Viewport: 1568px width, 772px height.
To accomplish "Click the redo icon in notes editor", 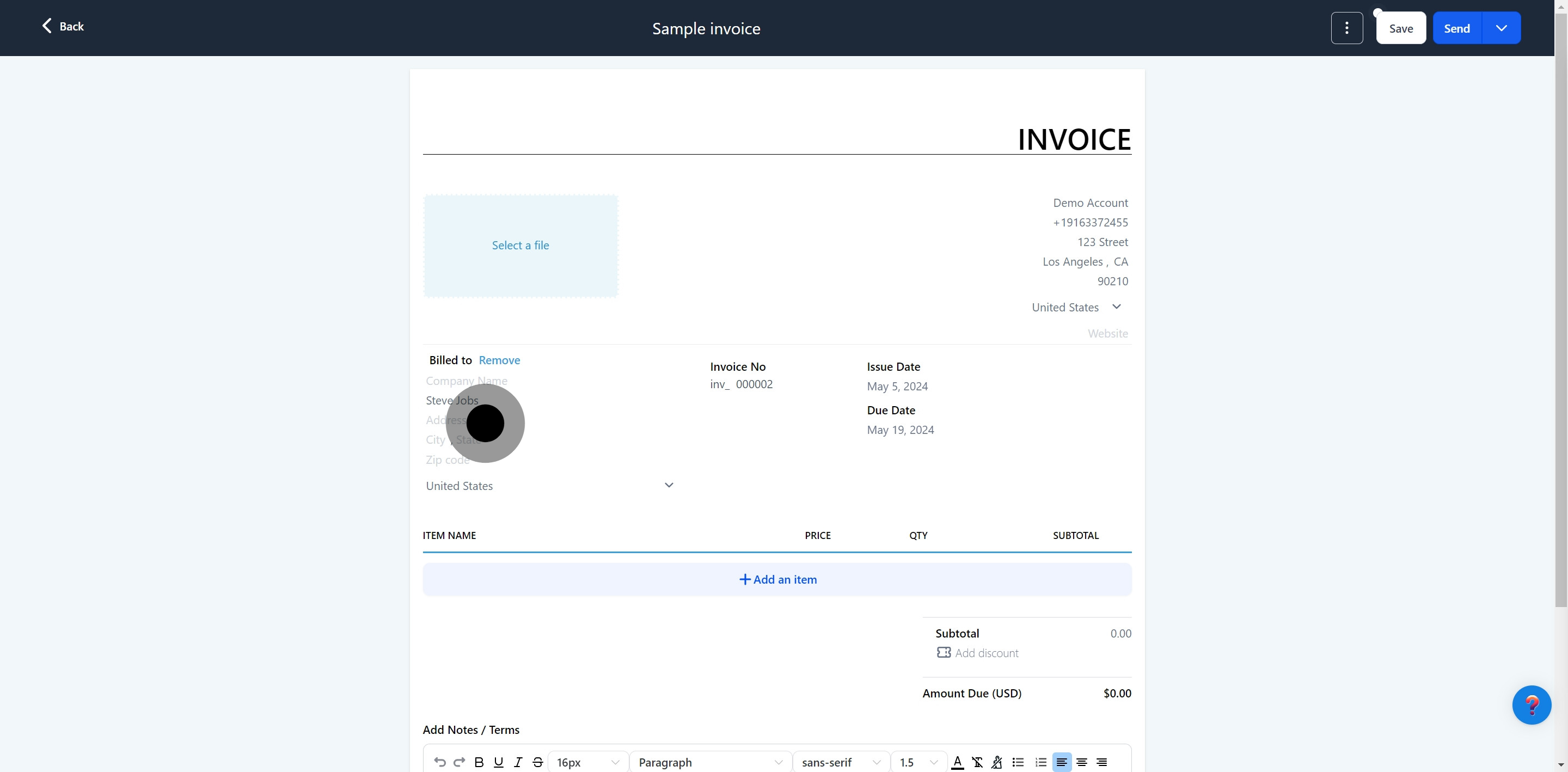I will click(460, 762).
